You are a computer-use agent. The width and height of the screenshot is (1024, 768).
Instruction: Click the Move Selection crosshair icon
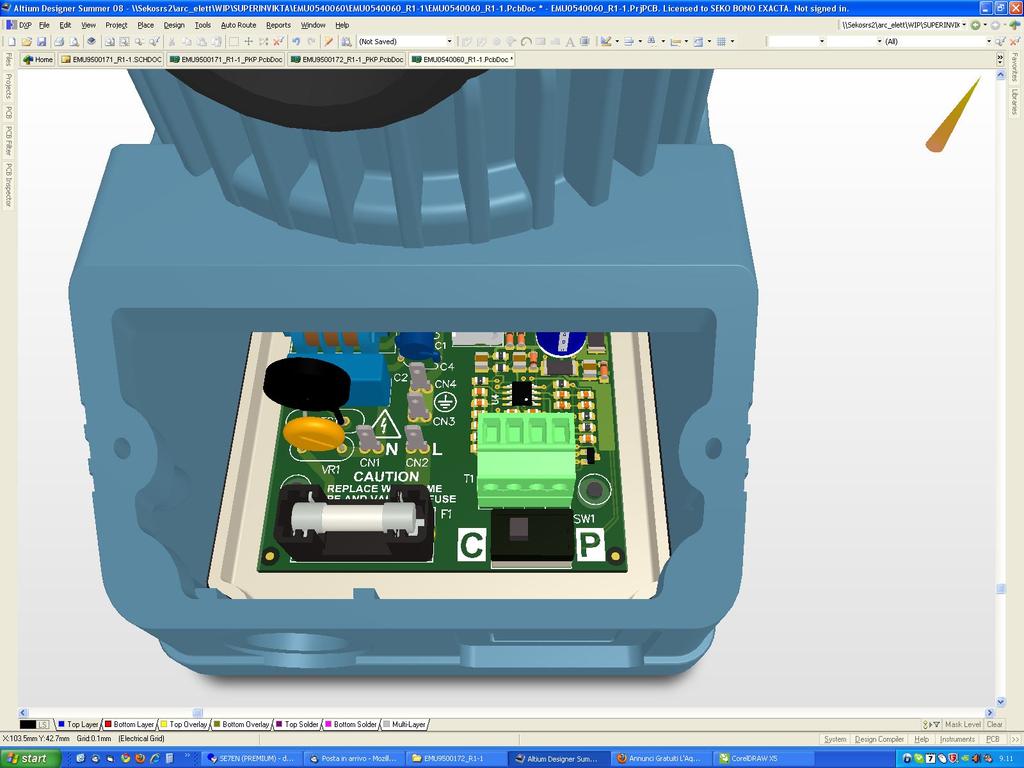point(248,41)
